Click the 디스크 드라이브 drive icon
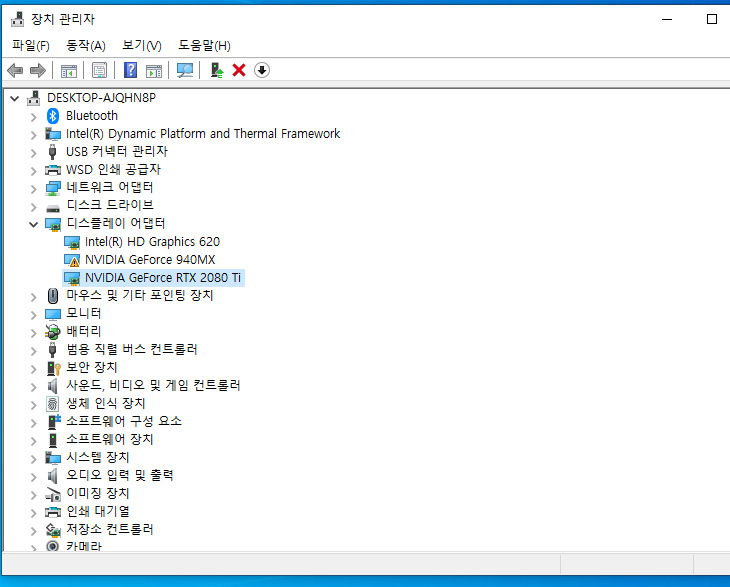Image resolution: width=730 pixels, height=587 pixels. (53, 208)
